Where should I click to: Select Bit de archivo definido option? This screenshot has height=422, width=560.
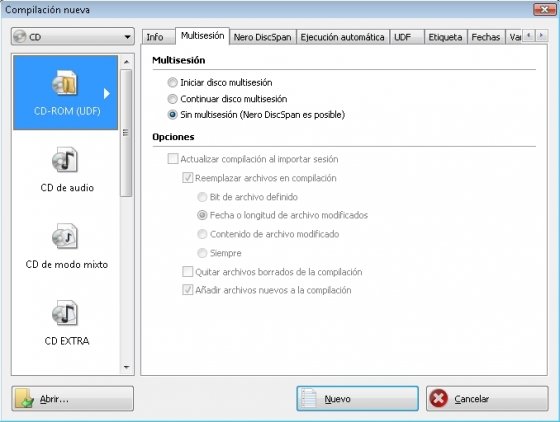pos(202,197)
